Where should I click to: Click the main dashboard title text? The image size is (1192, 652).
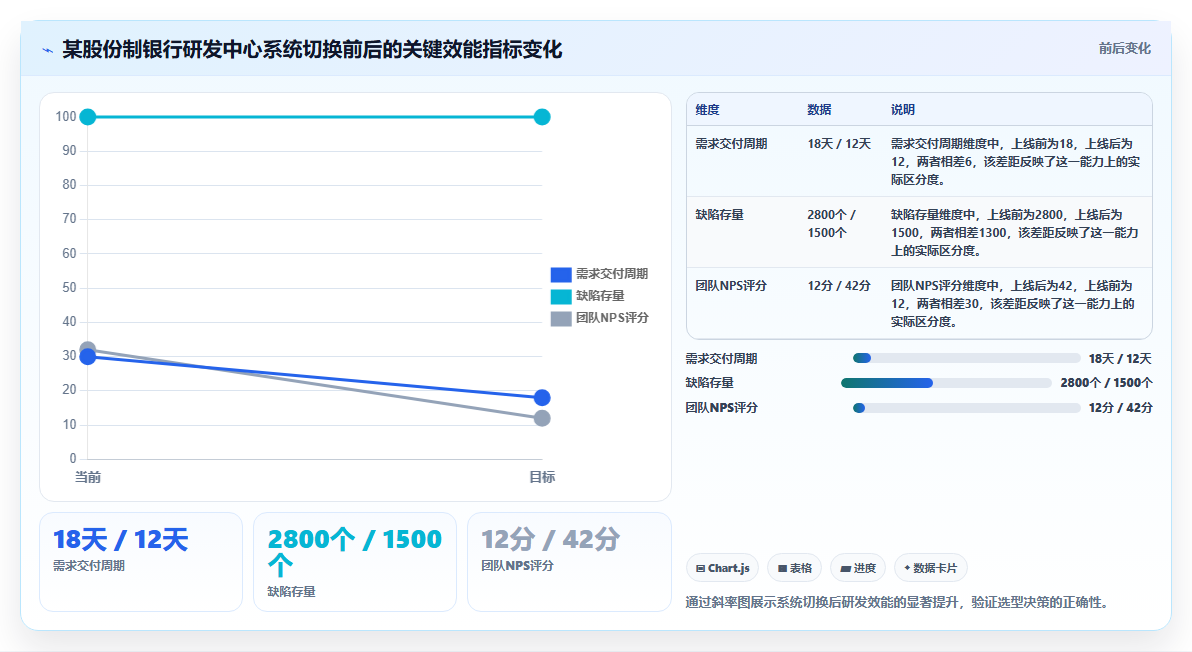coord(312,49)
